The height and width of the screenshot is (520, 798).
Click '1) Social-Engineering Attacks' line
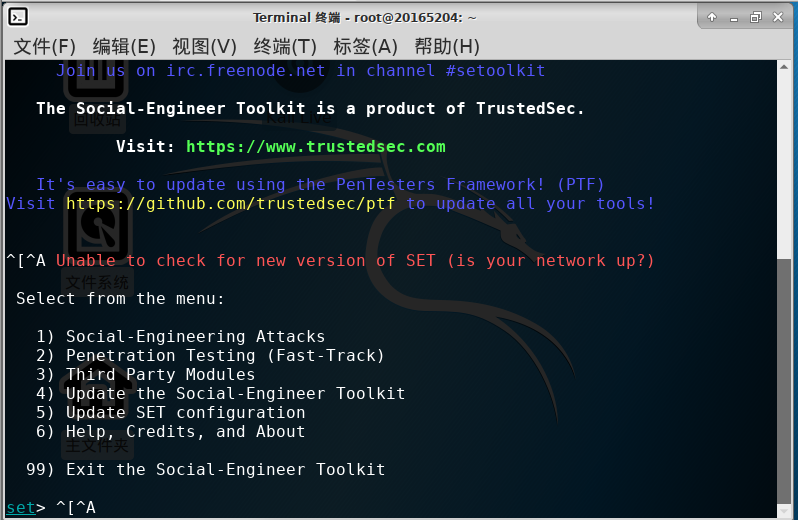181,336
